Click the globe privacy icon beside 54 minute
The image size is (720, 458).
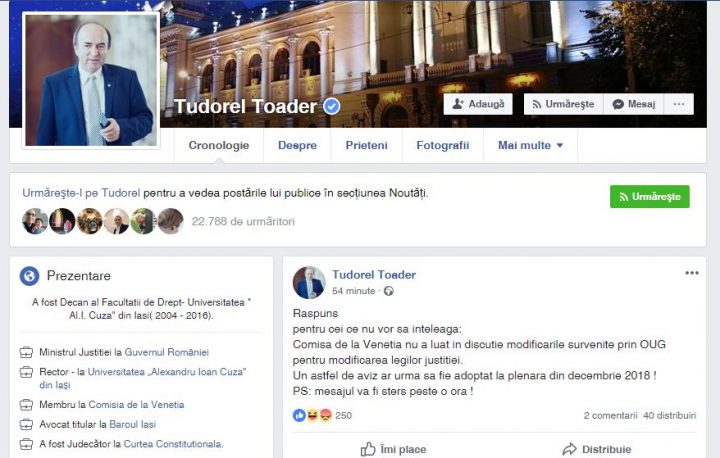[x=388, y=291]
